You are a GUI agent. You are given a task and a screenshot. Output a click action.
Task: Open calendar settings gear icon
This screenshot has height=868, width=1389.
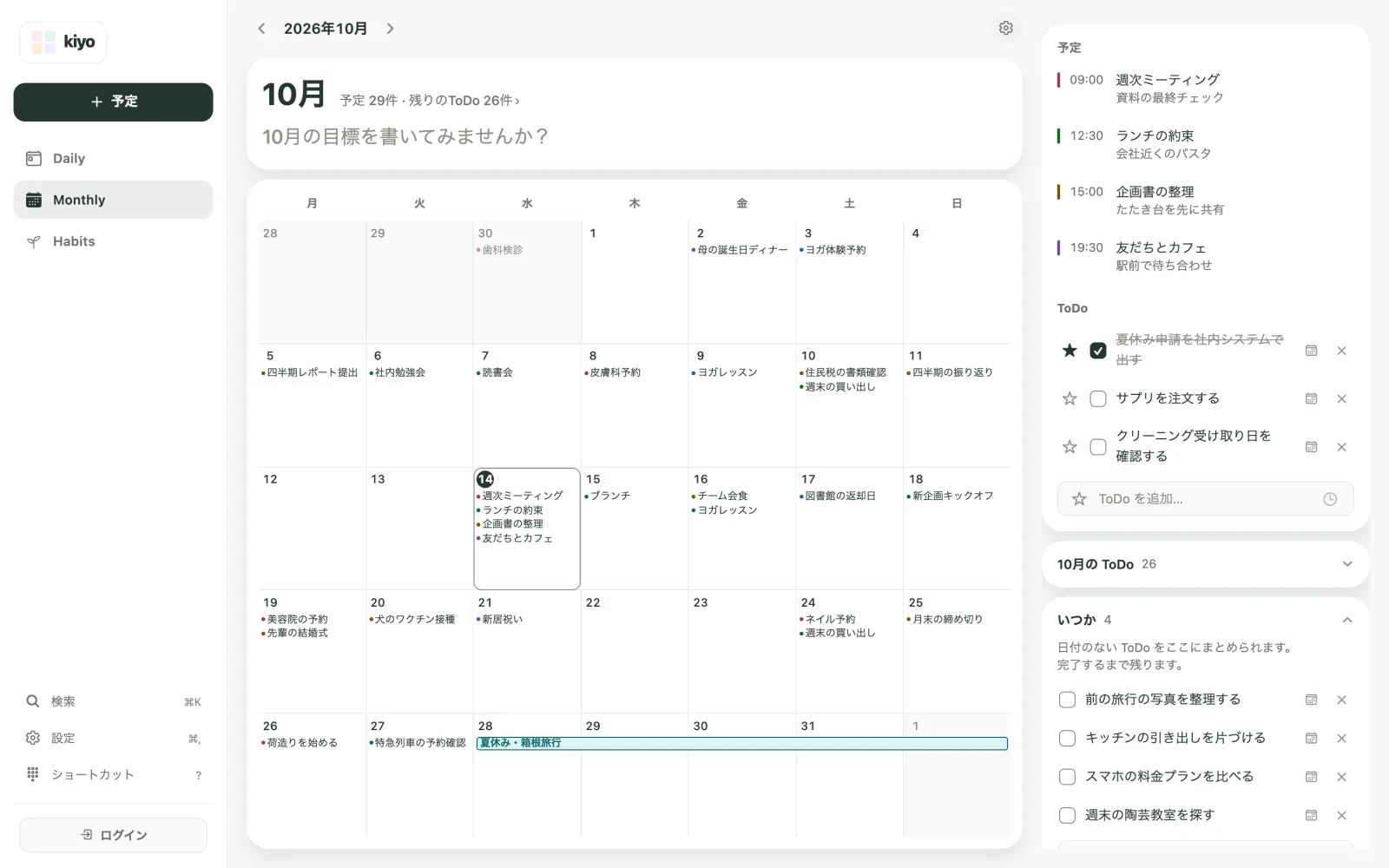click(1005, 28)
